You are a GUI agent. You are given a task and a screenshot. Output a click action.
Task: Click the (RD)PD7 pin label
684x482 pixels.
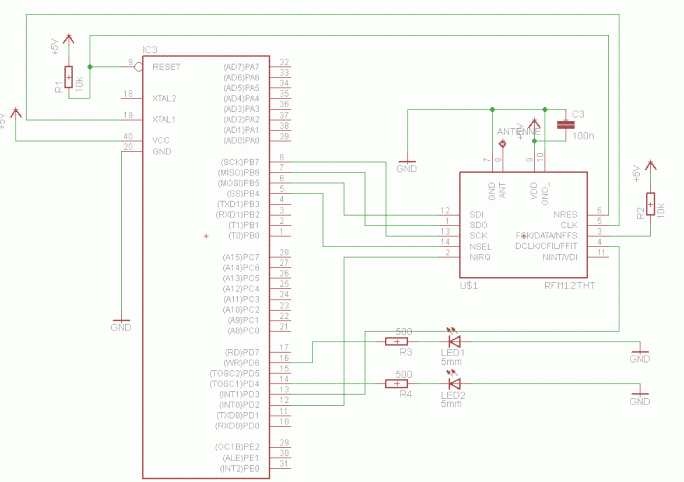click(x=242, y=352)
